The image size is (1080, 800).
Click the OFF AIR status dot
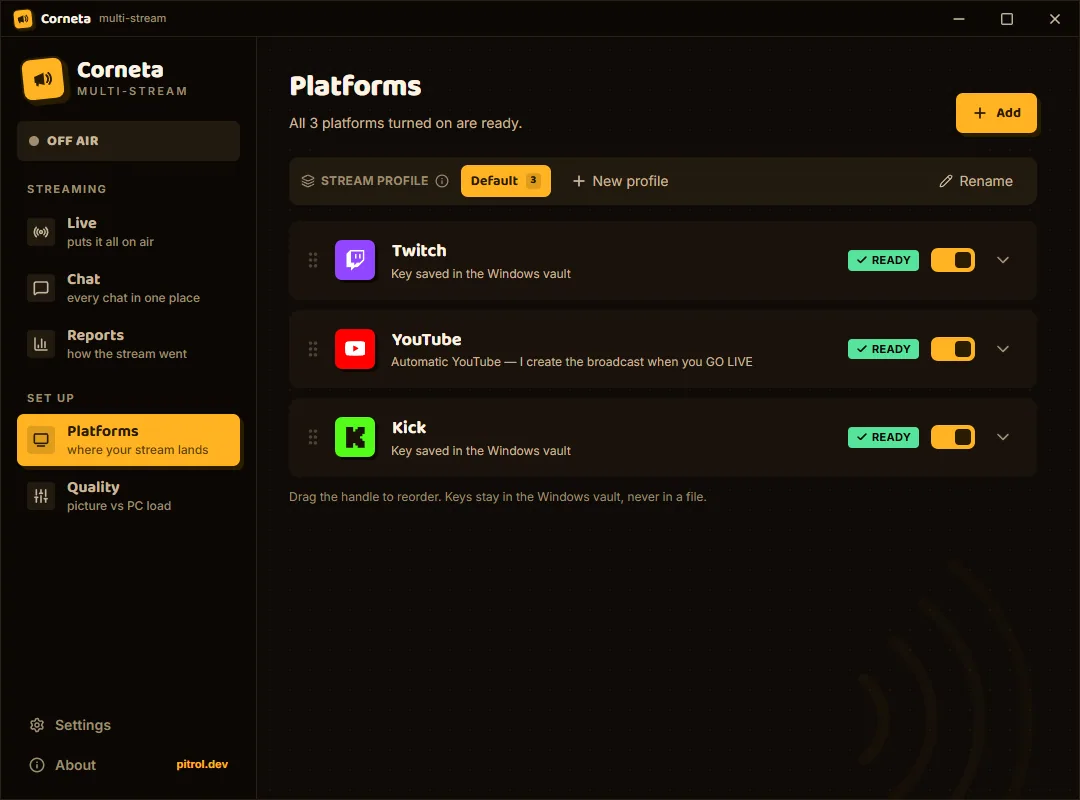click(34, 141)
